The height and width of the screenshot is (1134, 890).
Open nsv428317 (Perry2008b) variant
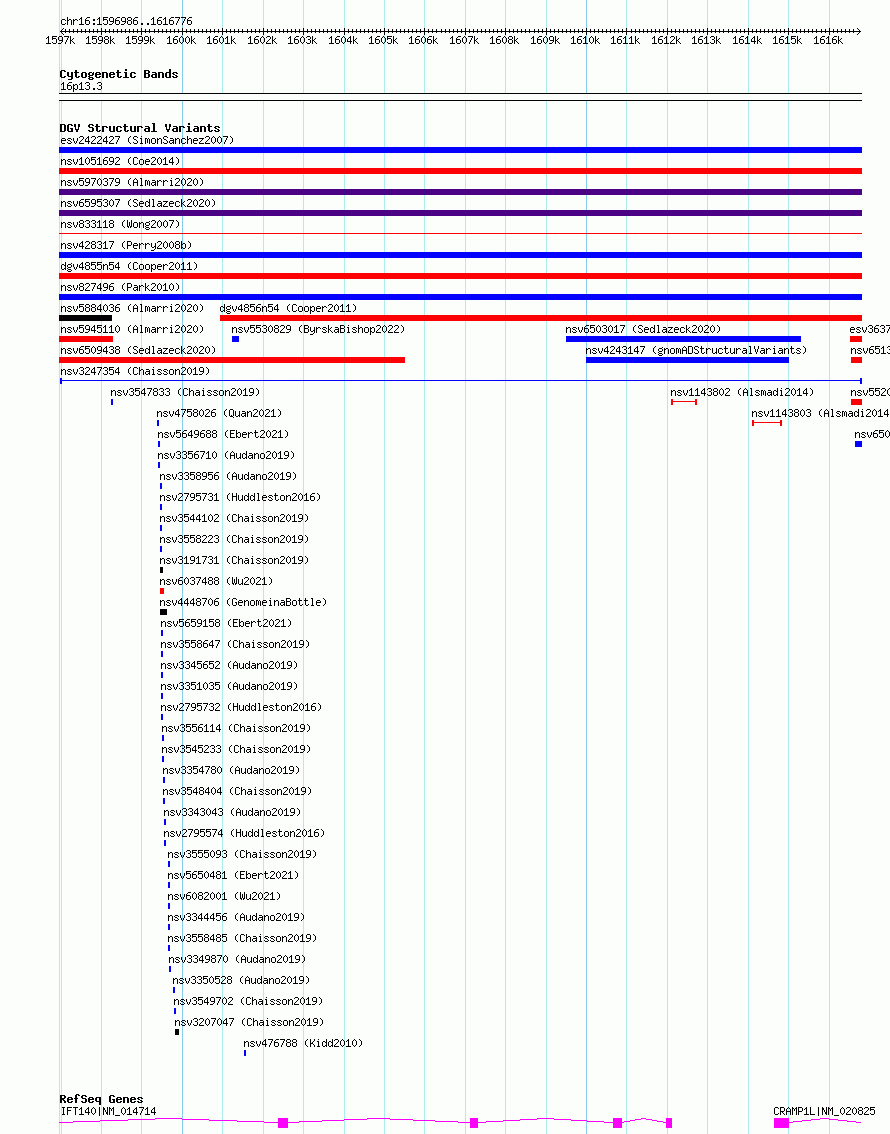tap(126, 245)
